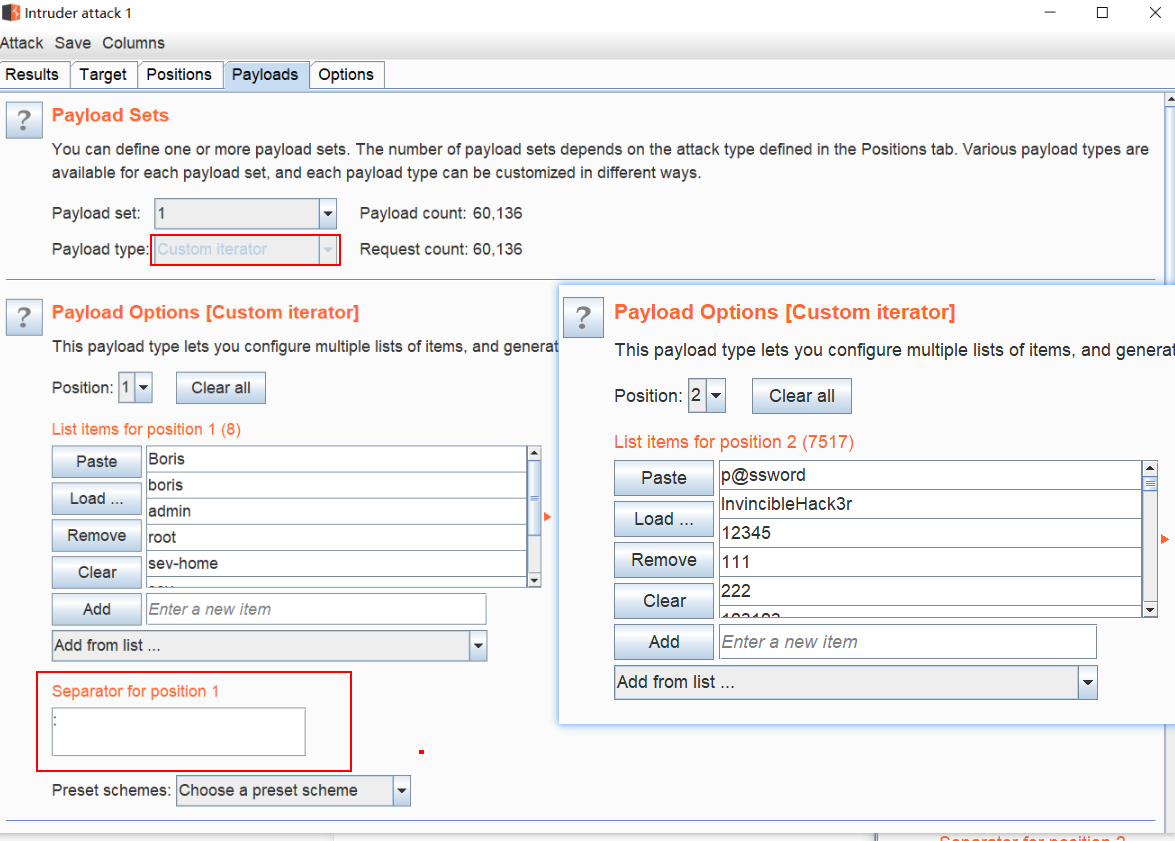
Task: Open help for Payload Sets section
Action: click(24, 120)
